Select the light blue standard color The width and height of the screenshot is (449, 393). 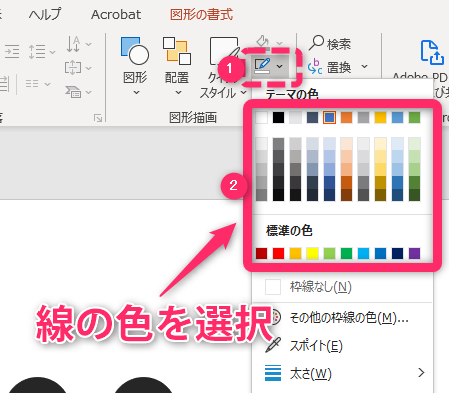pos(363,253)
